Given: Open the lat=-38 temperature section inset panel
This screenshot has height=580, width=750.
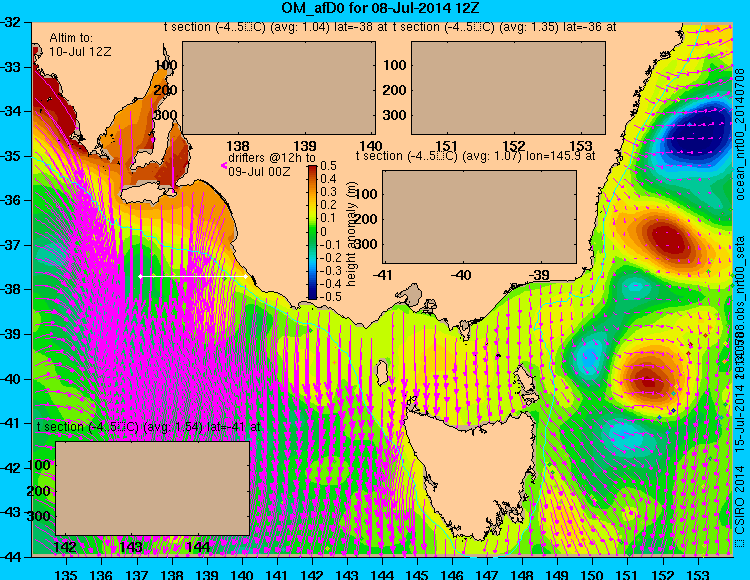Looking at the screenshot, I should [x=279, y=88].
